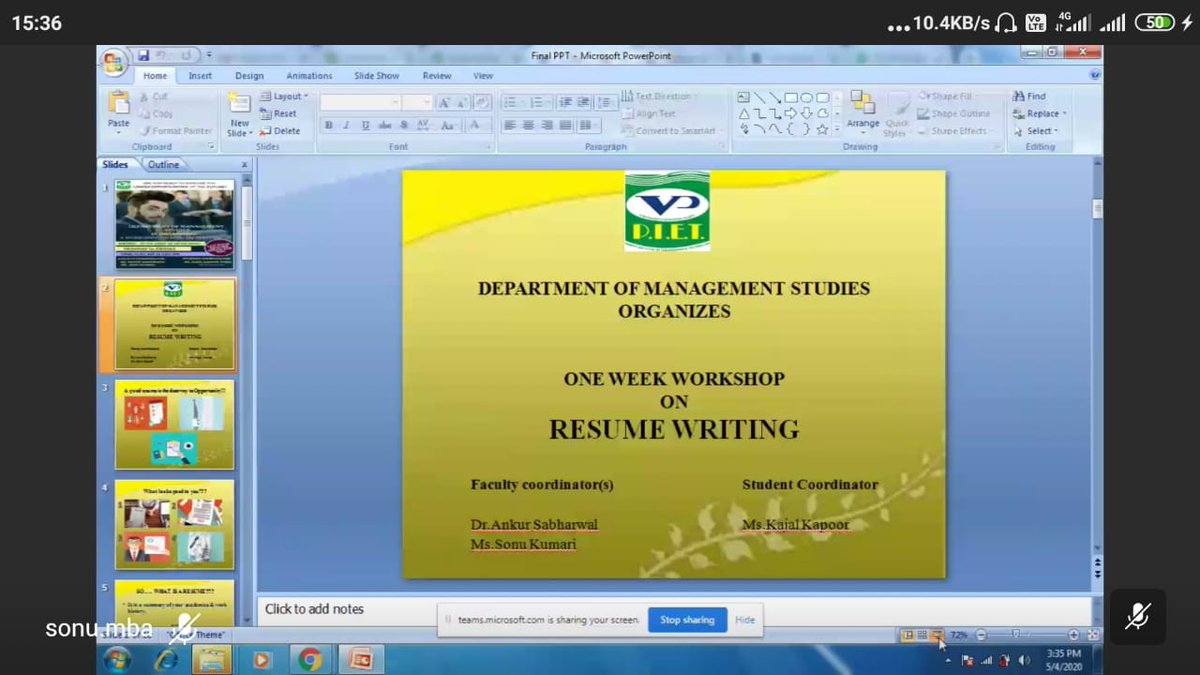Apply left text alignment
Screen dimensions: 1200x675
509,125
